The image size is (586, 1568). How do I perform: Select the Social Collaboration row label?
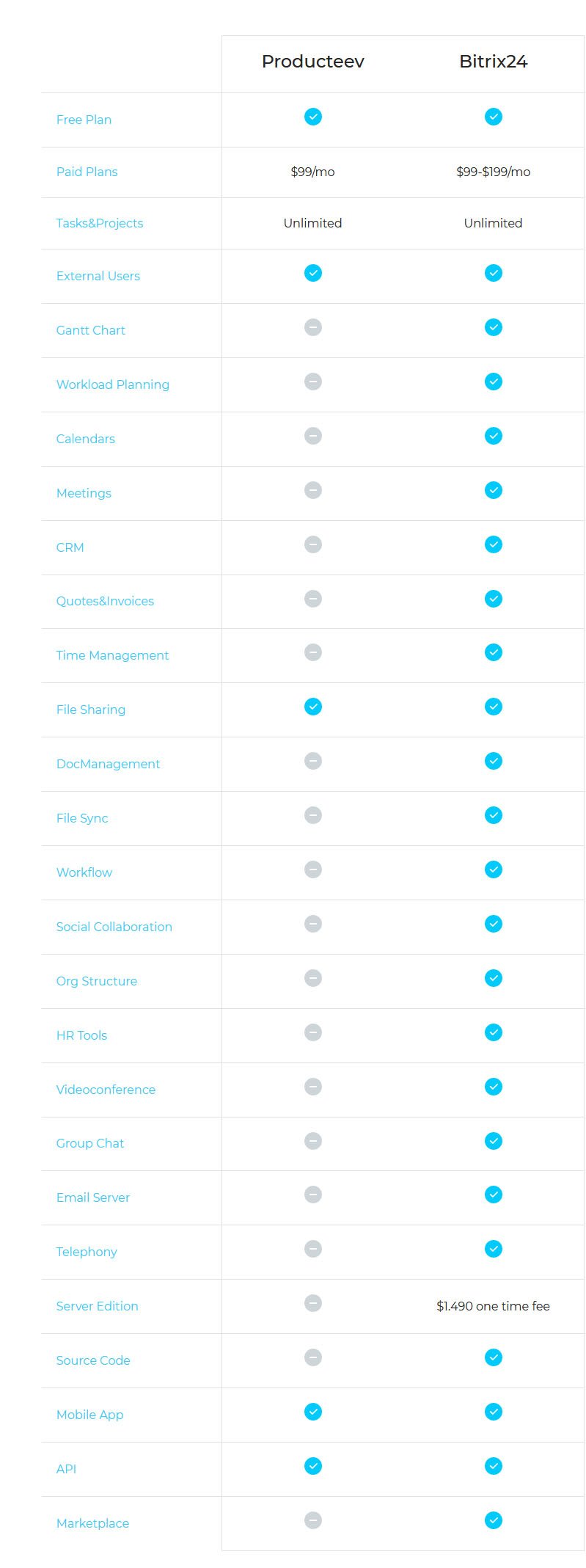pos(114,927)
